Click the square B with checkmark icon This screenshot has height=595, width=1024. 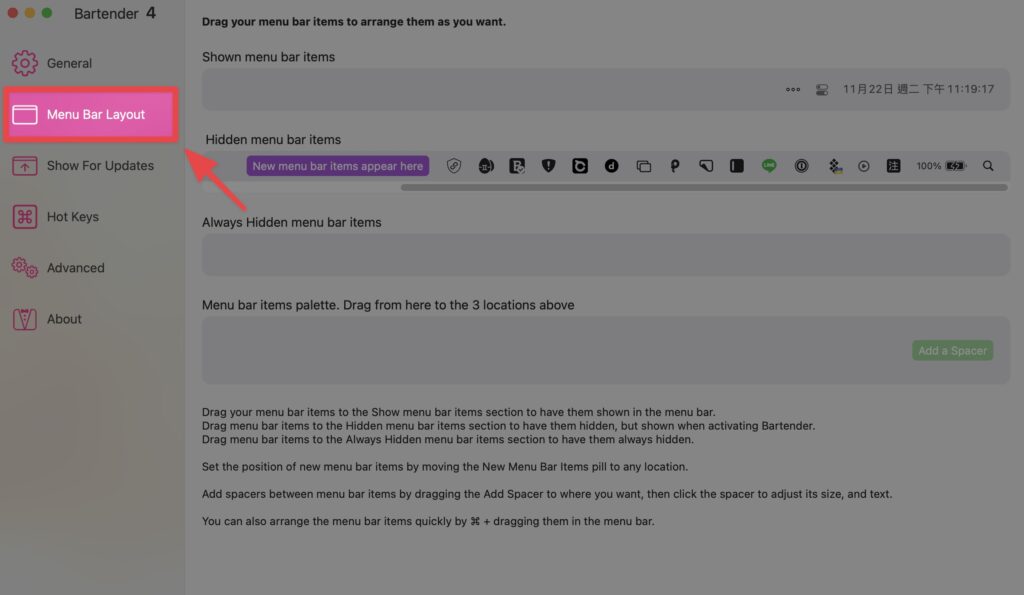[x=517, y=166]
